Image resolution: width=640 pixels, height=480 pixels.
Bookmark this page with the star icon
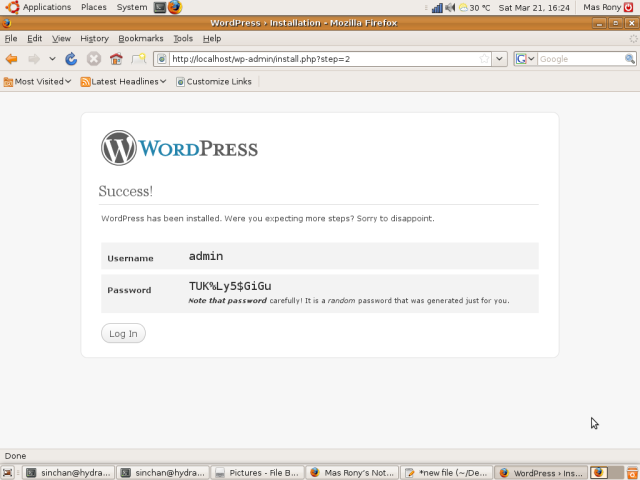pyautogui.click(x=484, y=59)
